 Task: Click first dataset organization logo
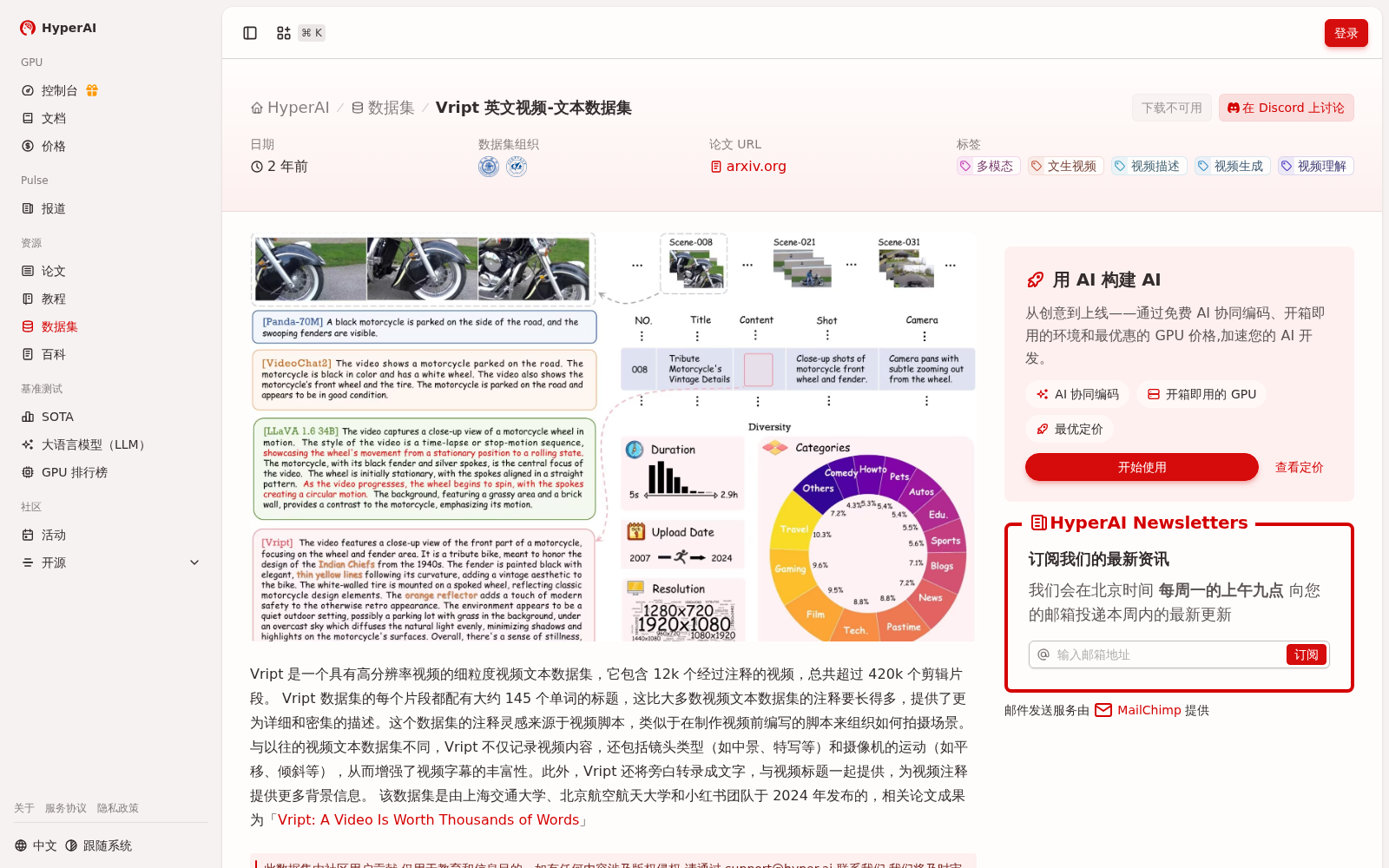[489, 167]
